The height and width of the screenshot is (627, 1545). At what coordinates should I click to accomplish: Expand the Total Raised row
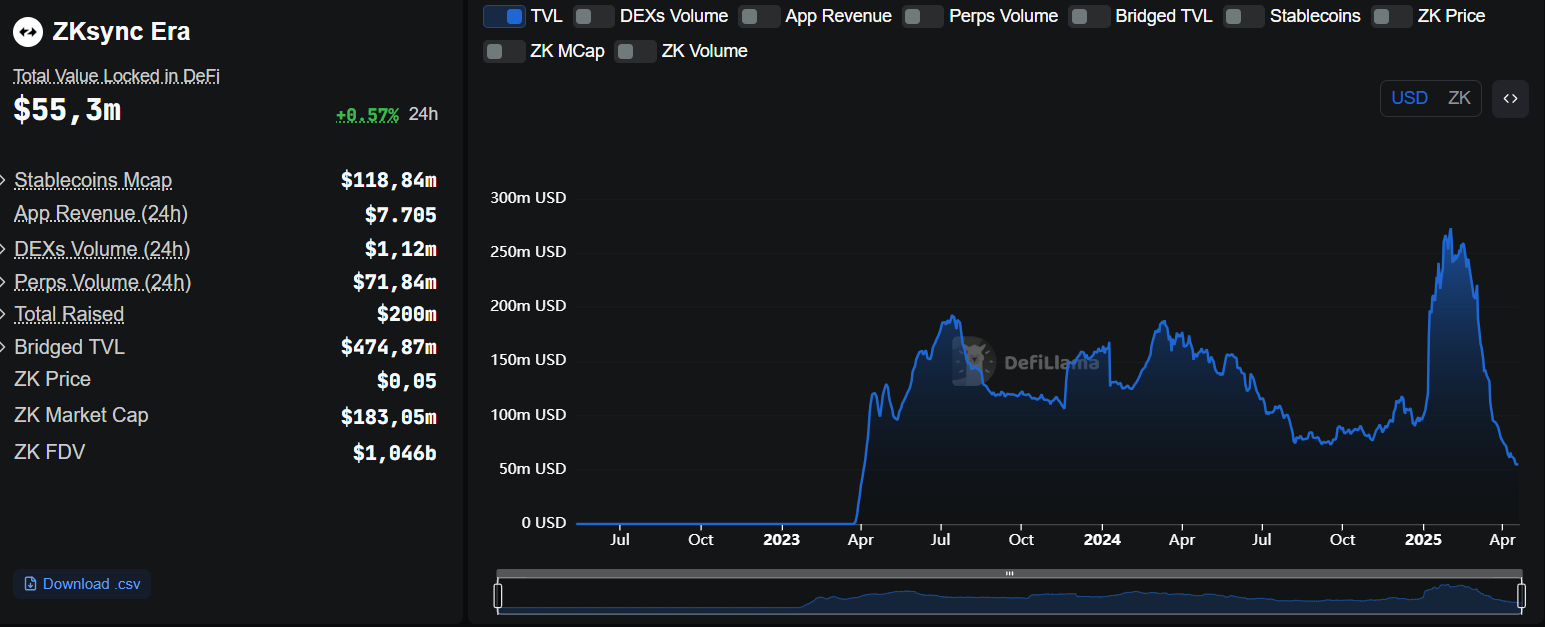[4, 314]
